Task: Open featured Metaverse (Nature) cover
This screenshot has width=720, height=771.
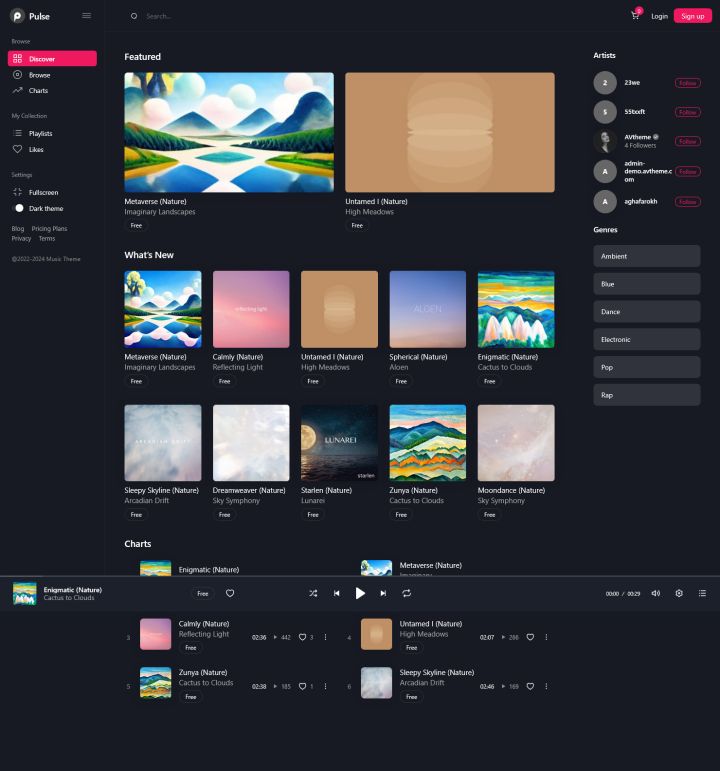Action: 229,132
